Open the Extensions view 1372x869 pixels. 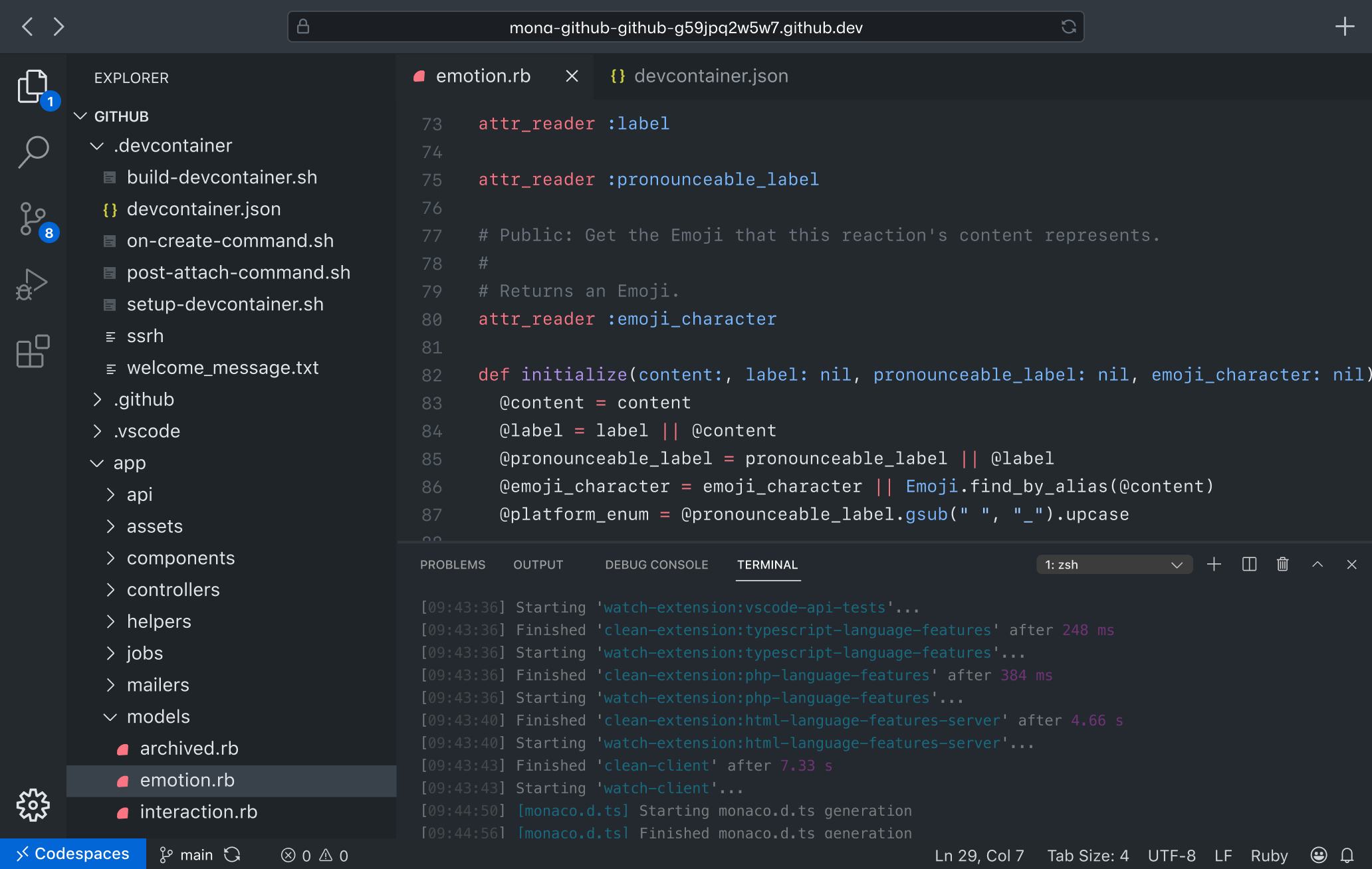point(32,351)
